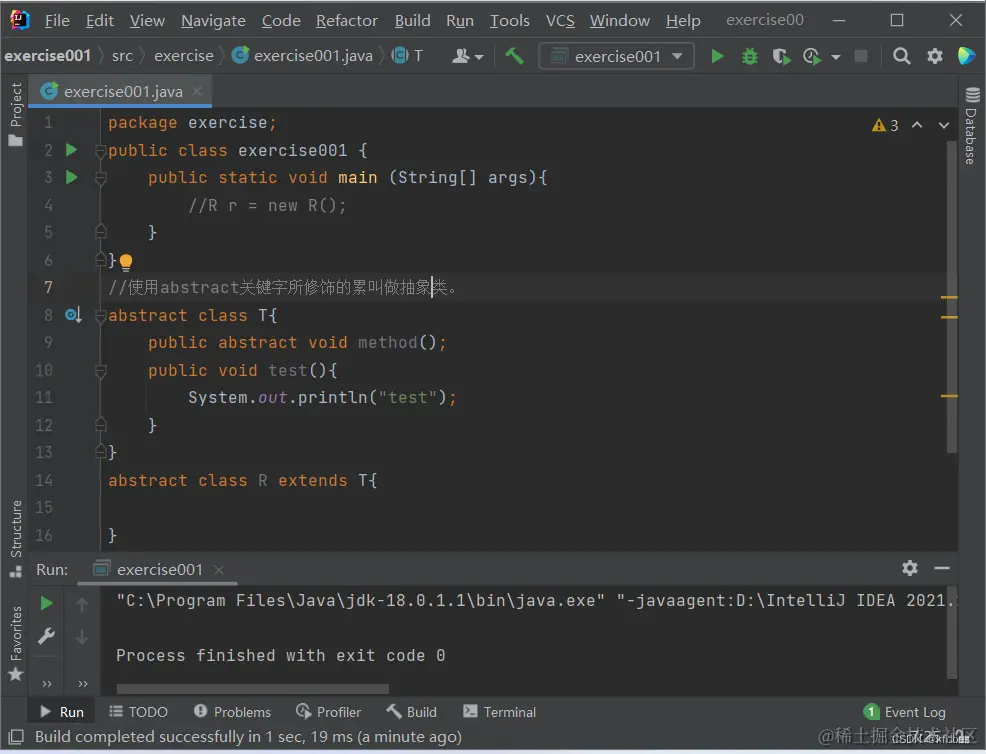Screen dimensions: 986x754
Task: Rerun program with Run panel green arrow
Action: [47, 603]
